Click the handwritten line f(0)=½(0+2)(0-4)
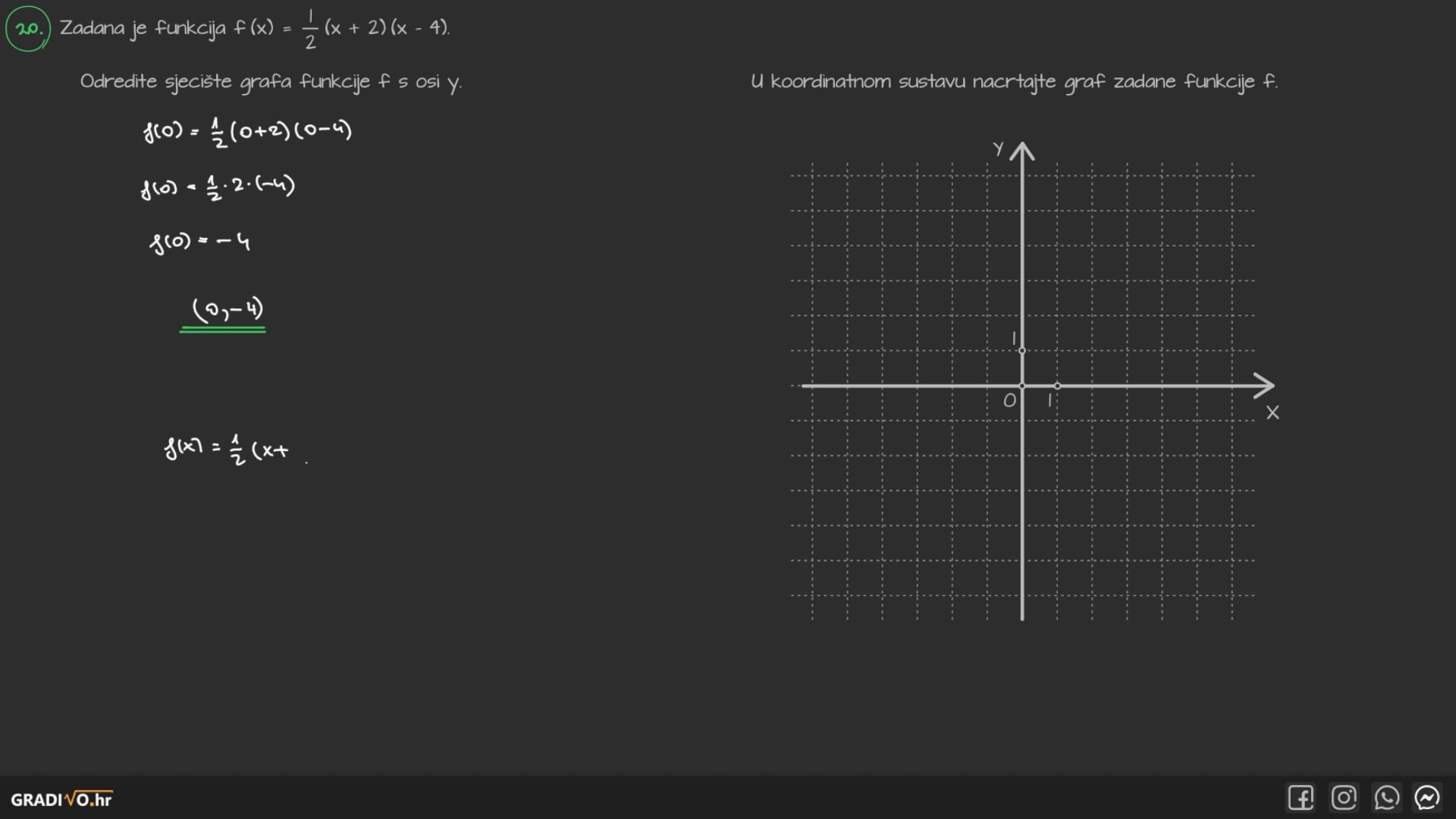This screenshot has height=819, width=1456. tap(247, 132)
